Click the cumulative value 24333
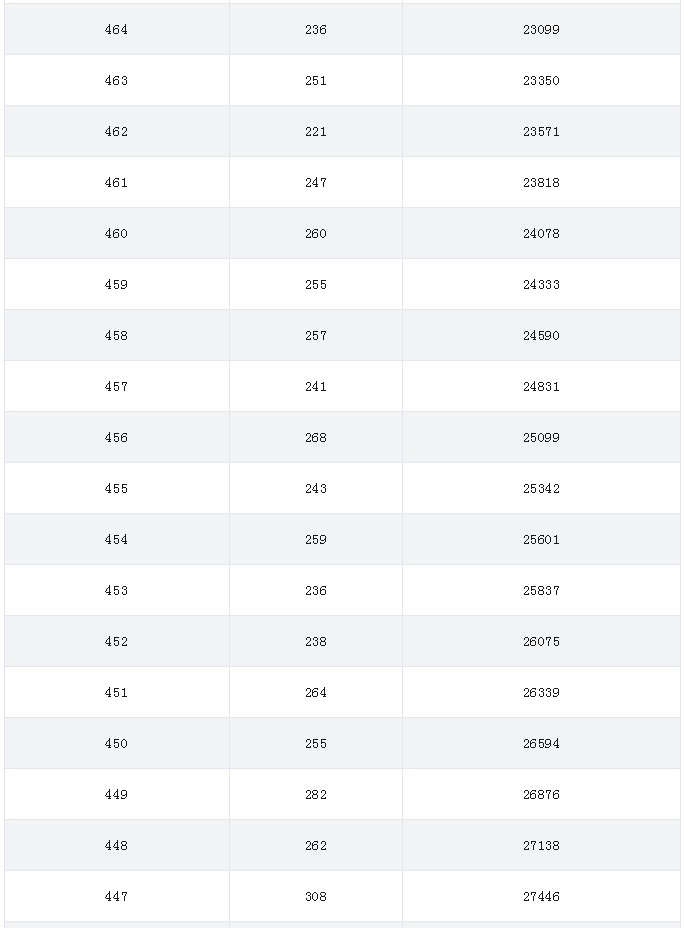Viewport: 686px width, 928px height. (541, 284)
